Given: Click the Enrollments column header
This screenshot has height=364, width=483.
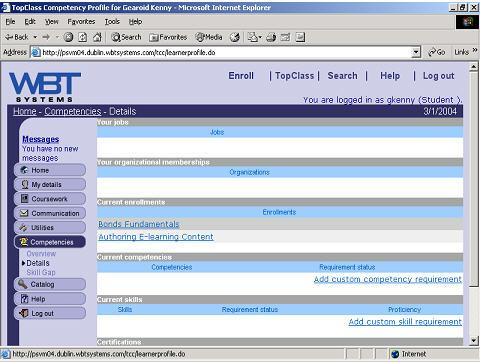Looking at the screenshot, I should [x=279, y=212].
